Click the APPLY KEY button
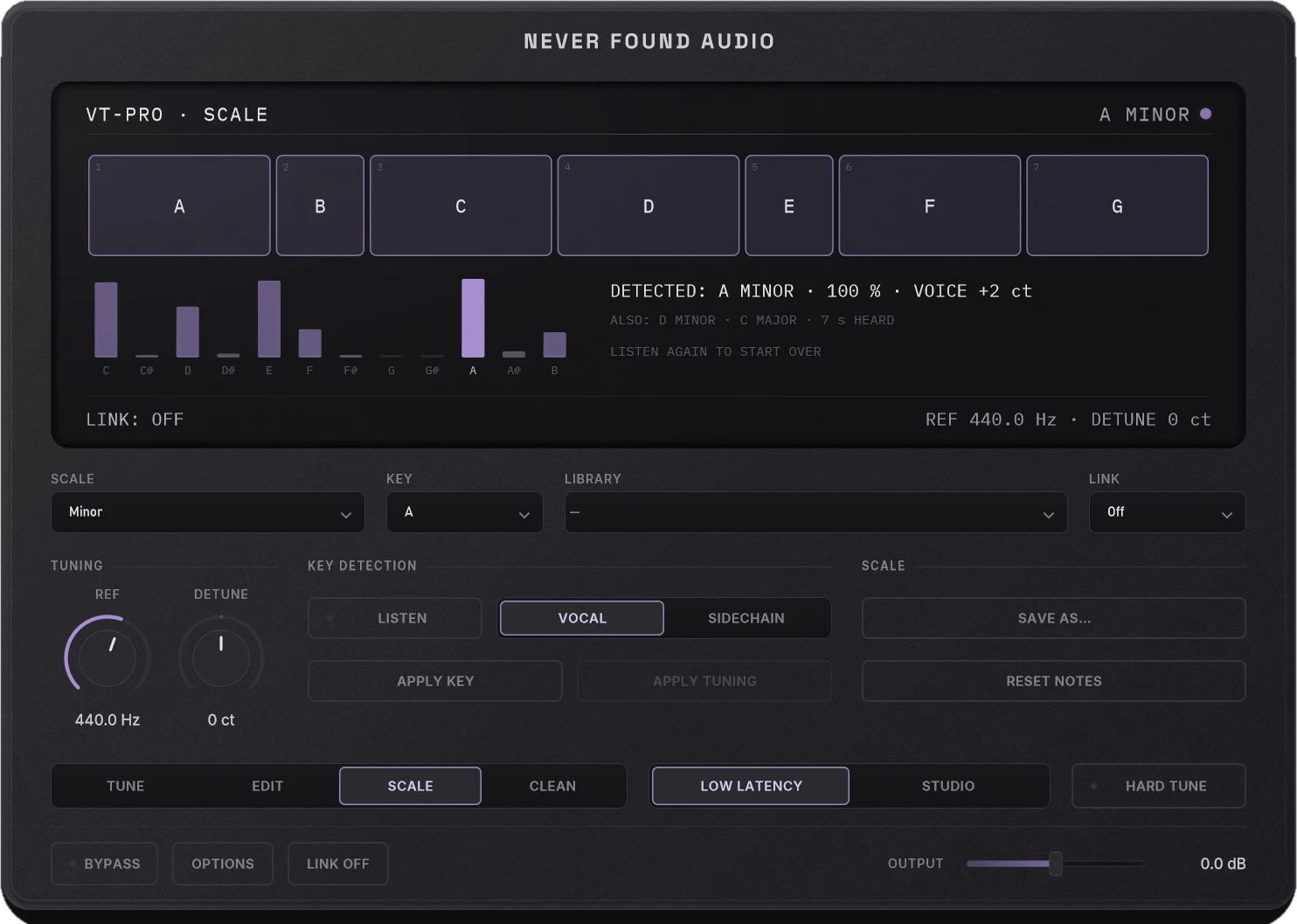The height and width of the screenshot is (924, 1297). tap(435, 681)
